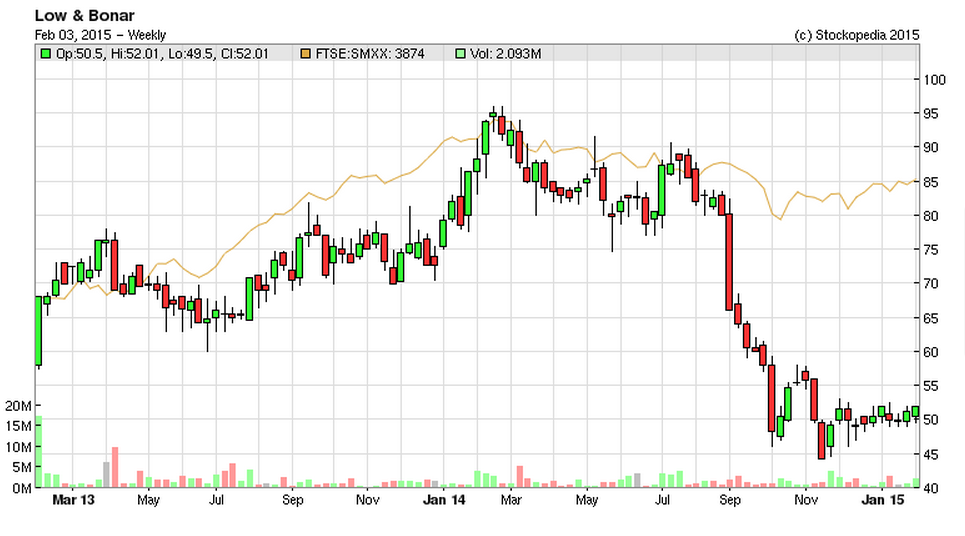965x536 pixels.
Task: Click the 85 price axis label
Action: 931,182
